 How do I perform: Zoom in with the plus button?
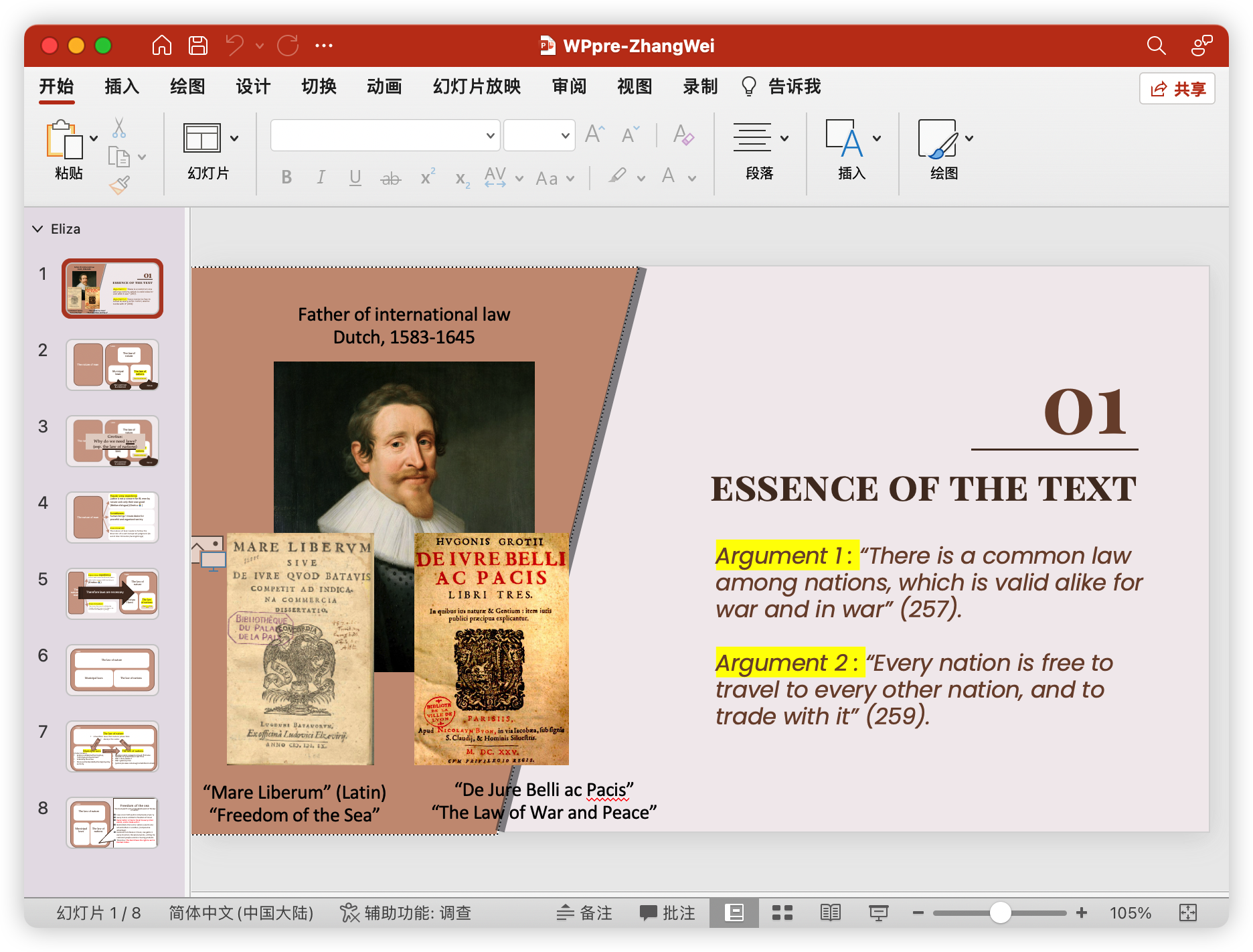[1082, 913]
